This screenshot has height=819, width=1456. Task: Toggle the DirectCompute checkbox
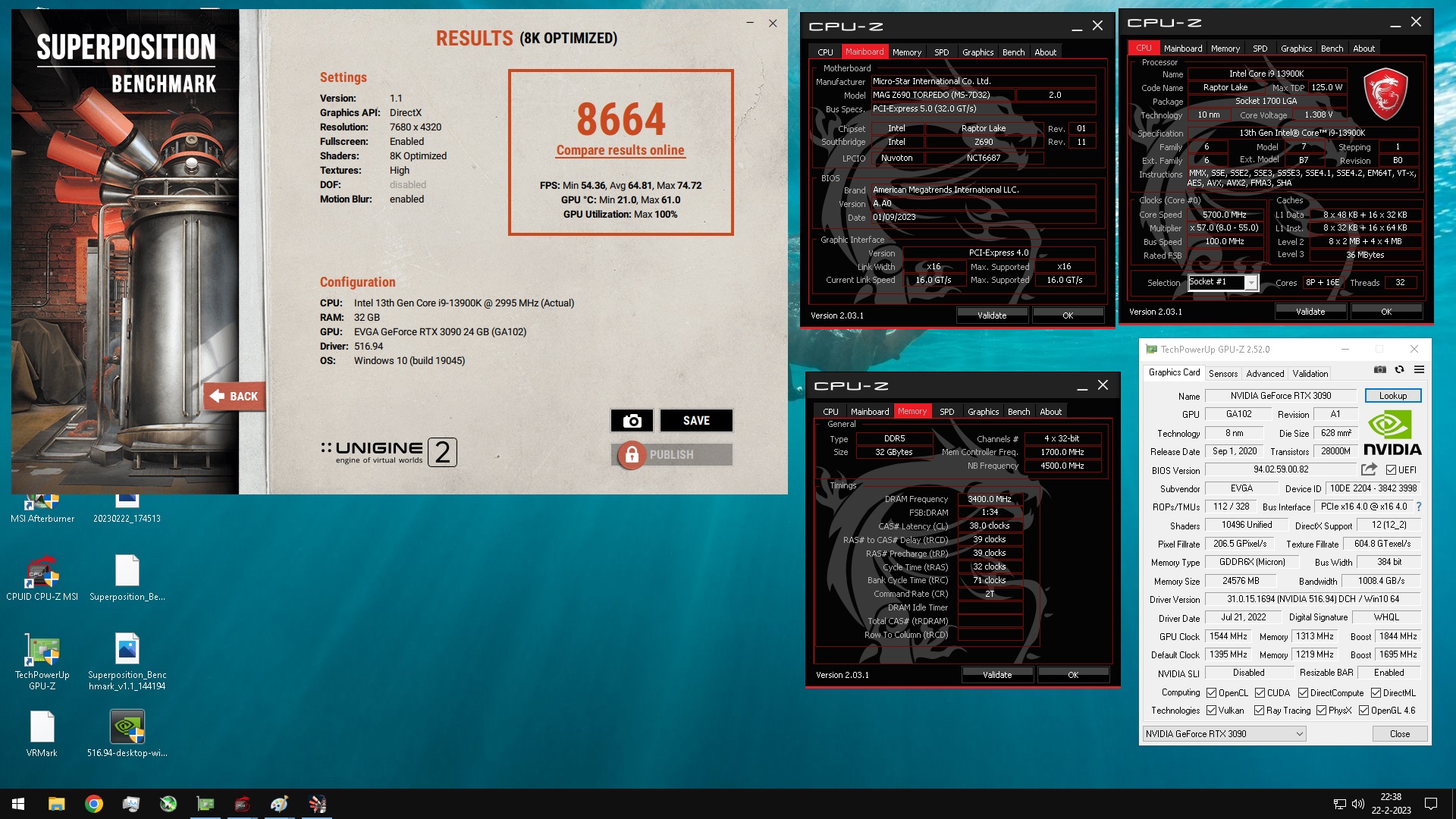pos(1303,693)
